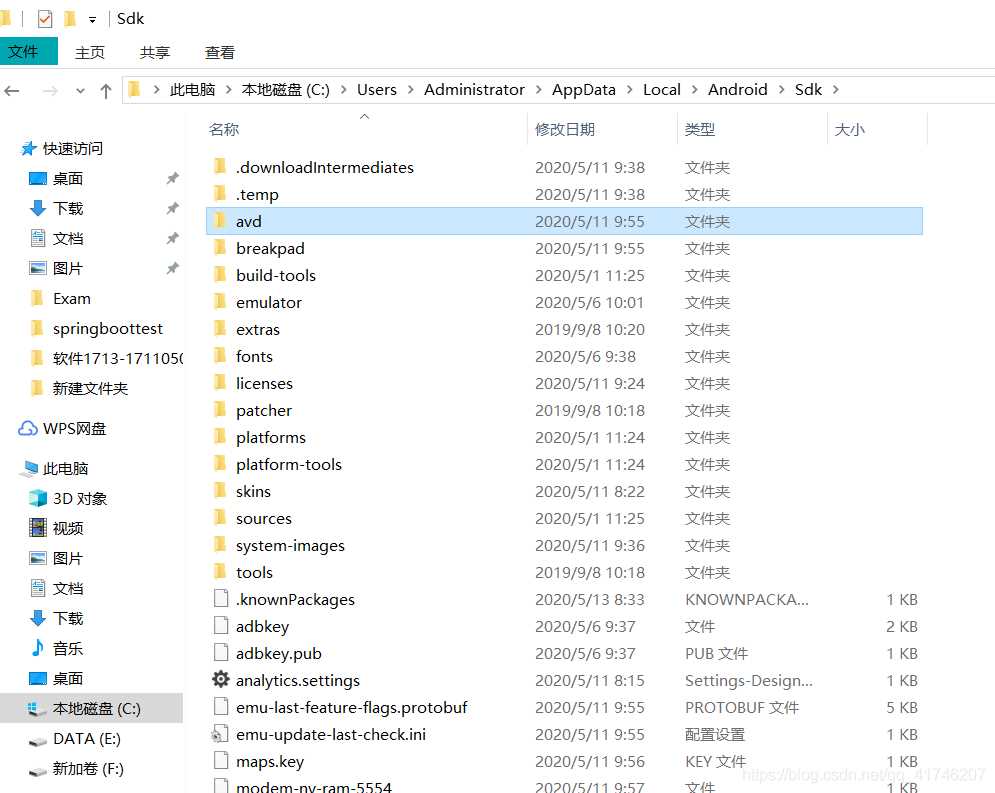Open recent locations dropdown beside back button

click(x=79, y=89)
